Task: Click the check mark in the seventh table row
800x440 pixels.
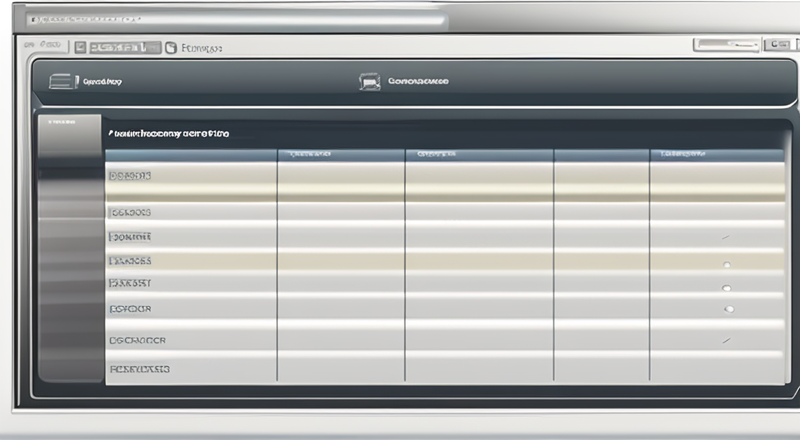Action: [x=726, y=340]
